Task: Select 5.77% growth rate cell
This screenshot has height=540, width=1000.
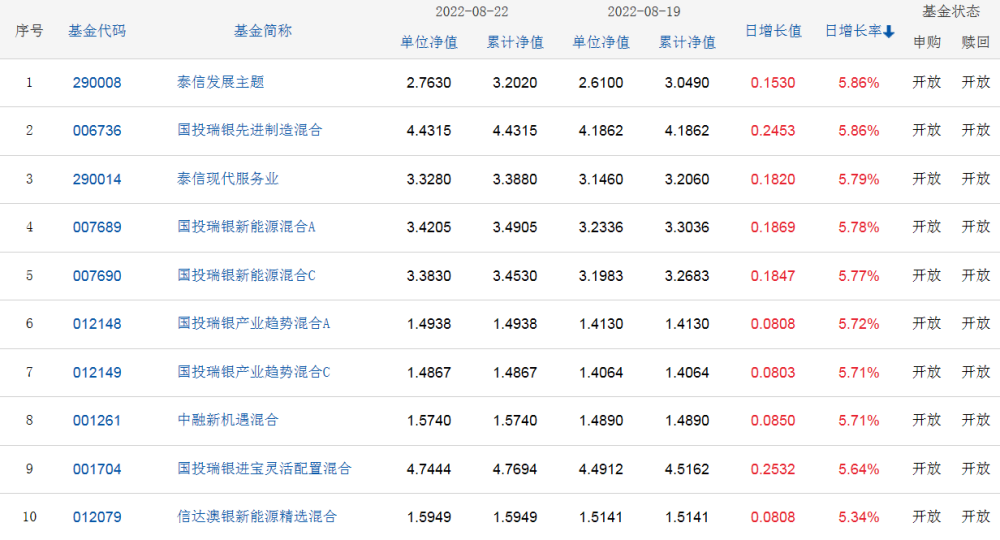Action: pyautogui.click(x=858, y=276)
